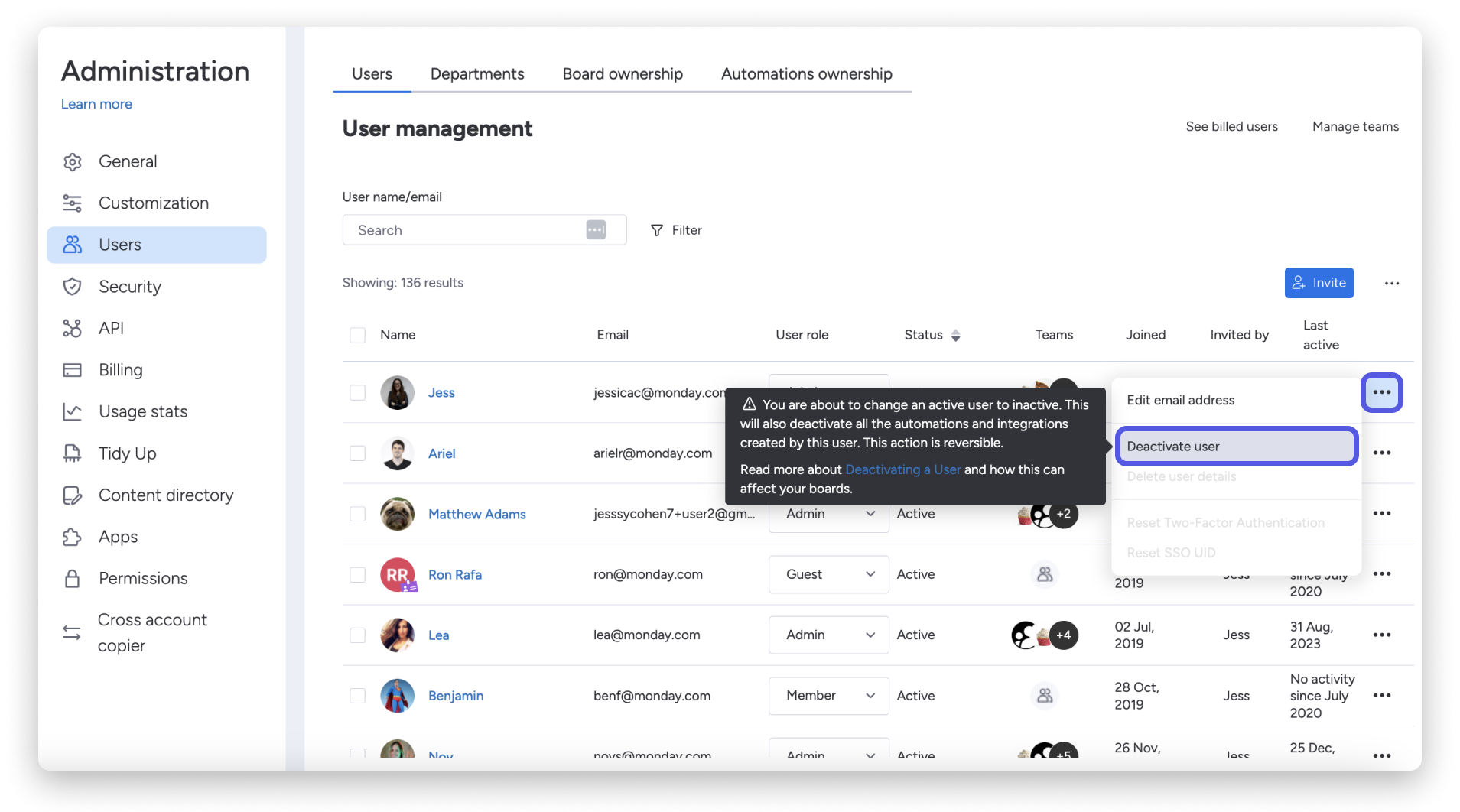Open Apps puzzle piece icon
This screenshot has width=1460, height=812.
(72, 537)
